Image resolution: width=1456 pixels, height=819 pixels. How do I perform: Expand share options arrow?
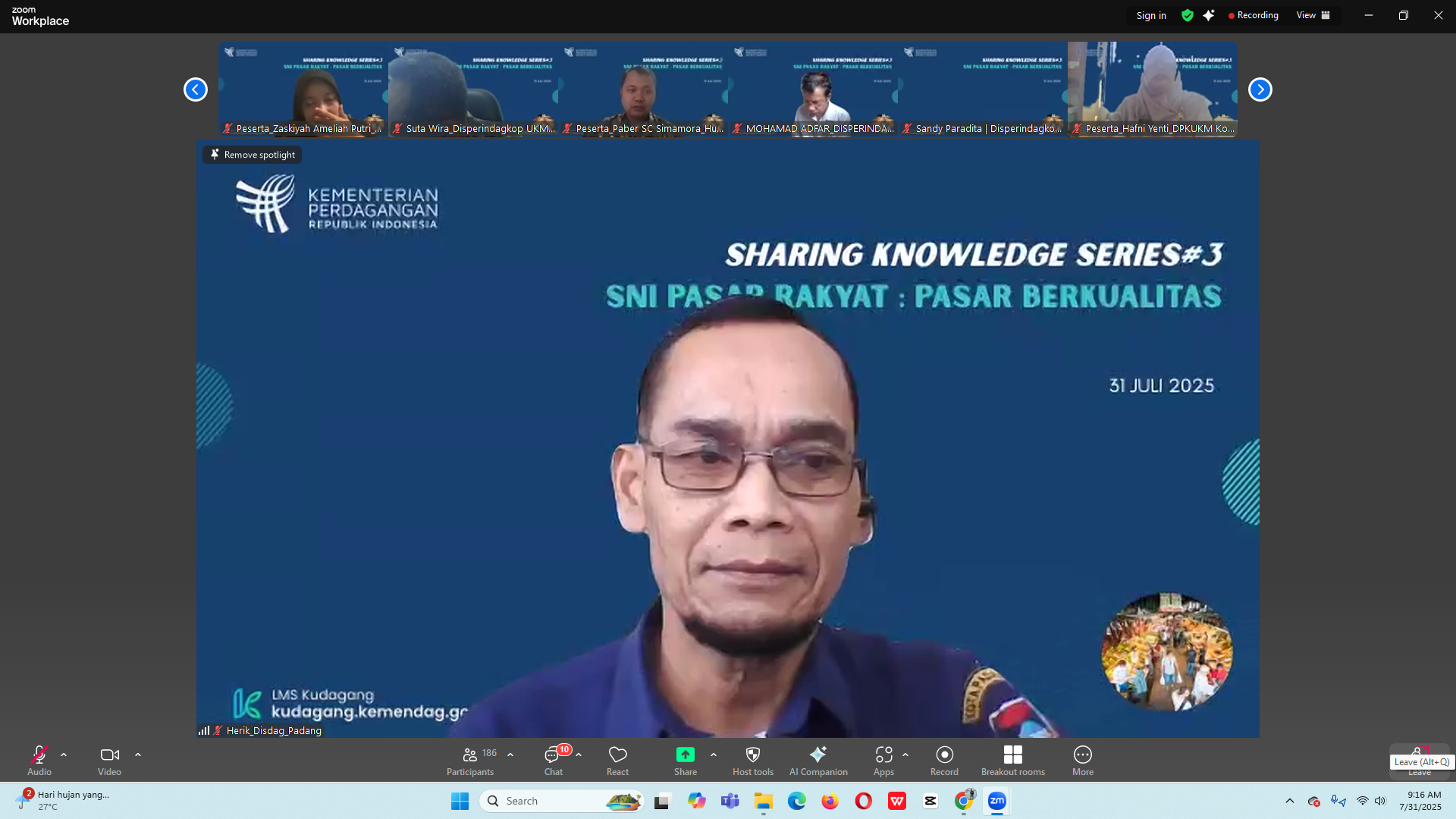[714, 755]
